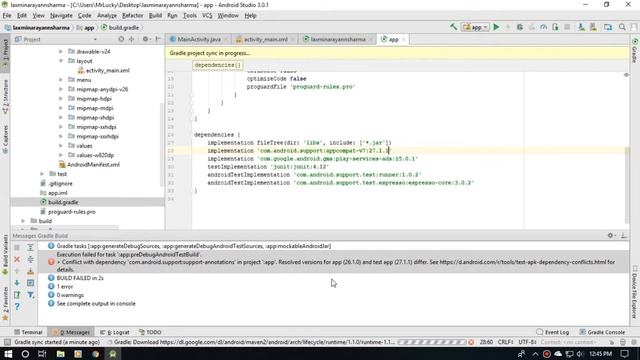Expand the drawable-v24 folder

point(61,51)
